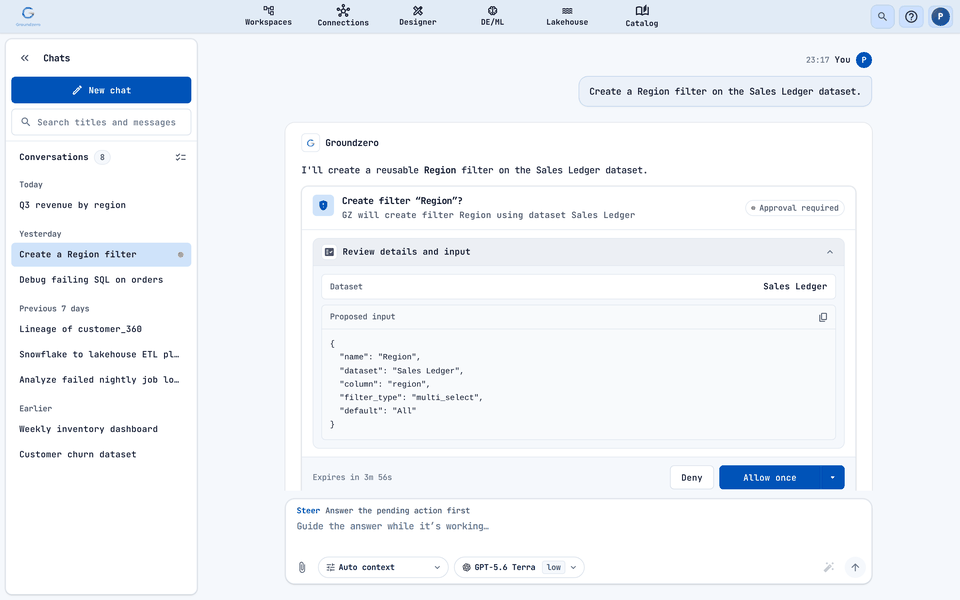The height and width of the screenshot is (600, 960).
Task: Click the Steer message input field
Action: pos(578,527)
